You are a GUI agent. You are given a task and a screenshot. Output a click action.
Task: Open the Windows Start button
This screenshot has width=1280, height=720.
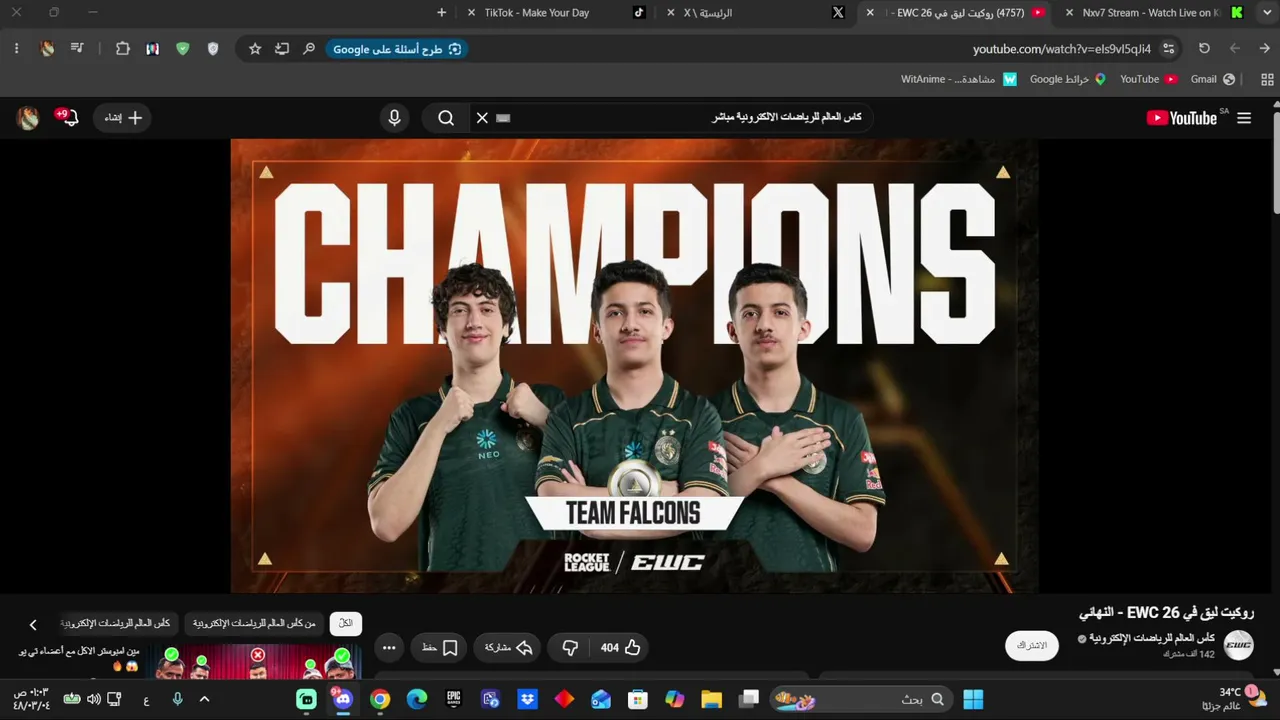pos(973,699)
